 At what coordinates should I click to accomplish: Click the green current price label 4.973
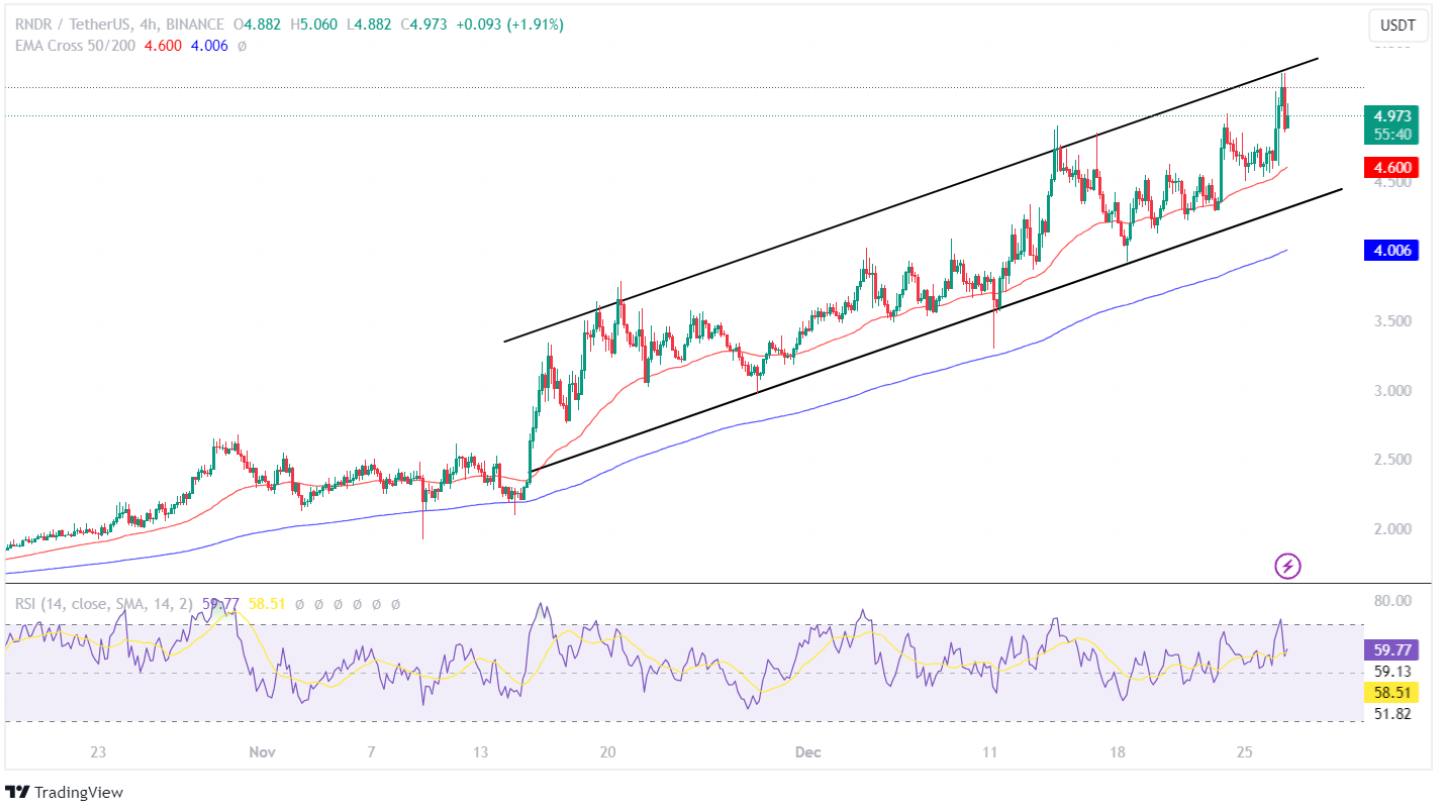pos(1392,115)
